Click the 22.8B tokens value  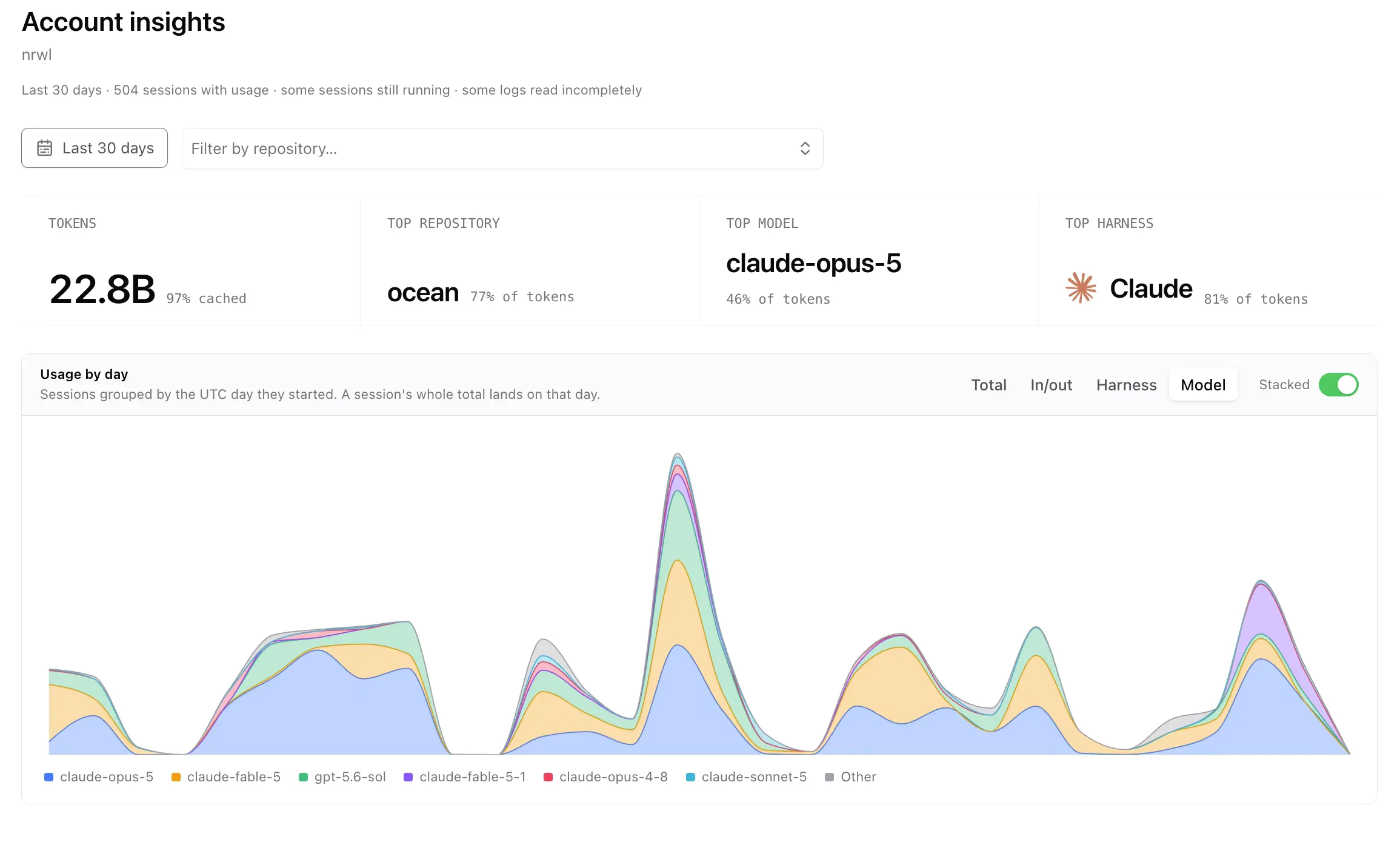click(102, 289)
